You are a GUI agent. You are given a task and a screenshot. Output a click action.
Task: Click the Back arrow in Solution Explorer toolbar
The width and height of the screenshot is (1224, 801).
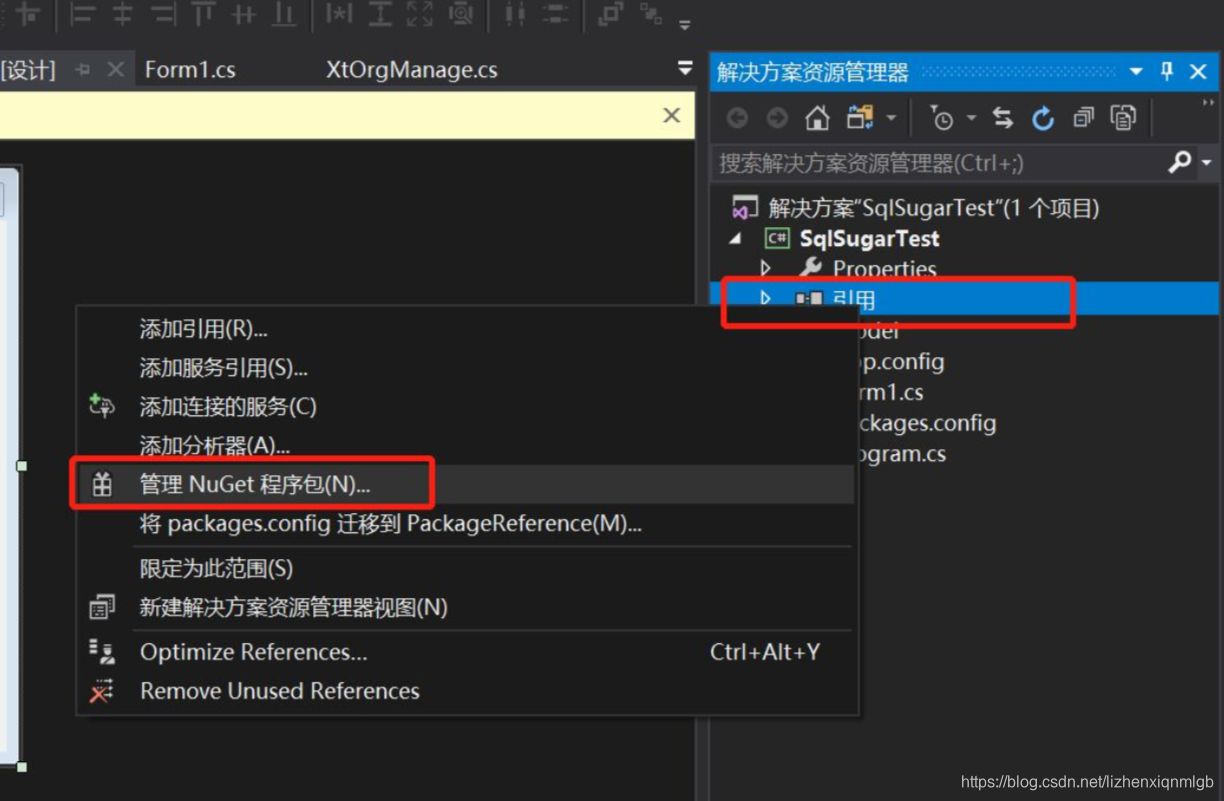pos(737,118)
